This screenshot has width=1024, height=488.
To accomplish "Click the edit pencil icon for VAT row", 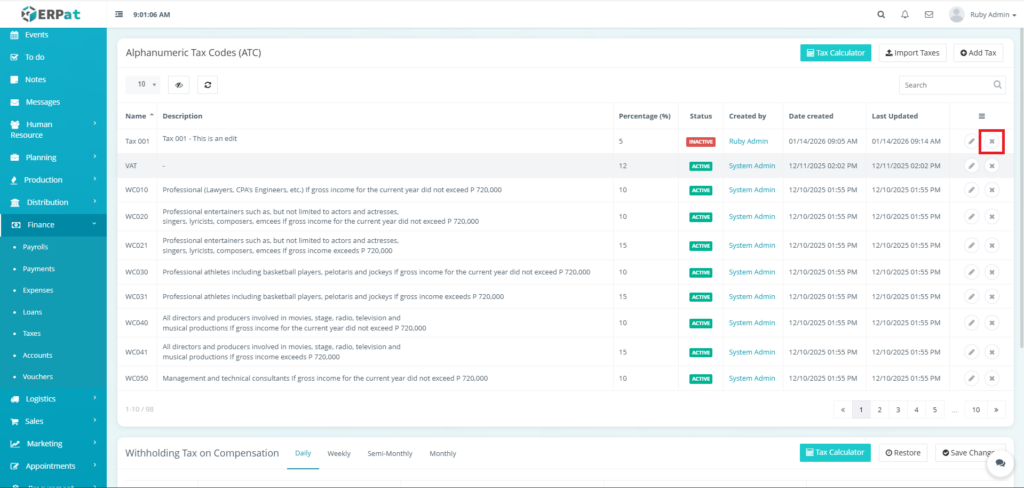I will pyautogui.click(x=971, y=165).
